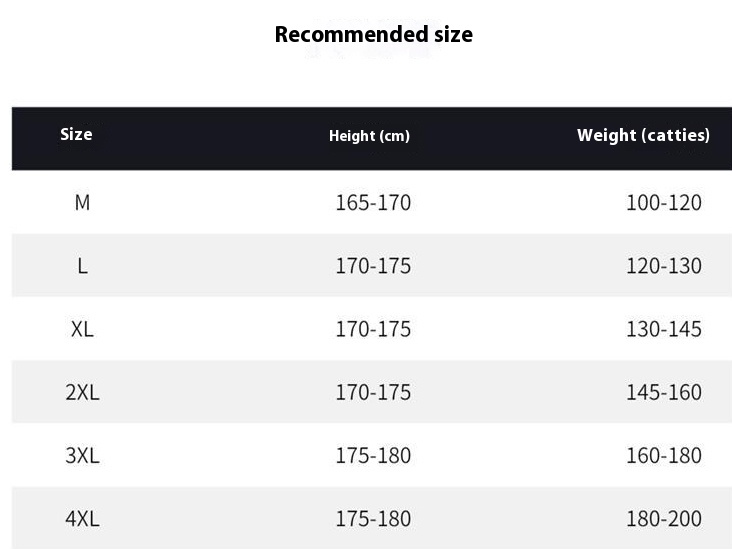Click the 130-145 weight value
This screenshot has width=732, height=549.
pyautogui.click(x=664, y=329)
